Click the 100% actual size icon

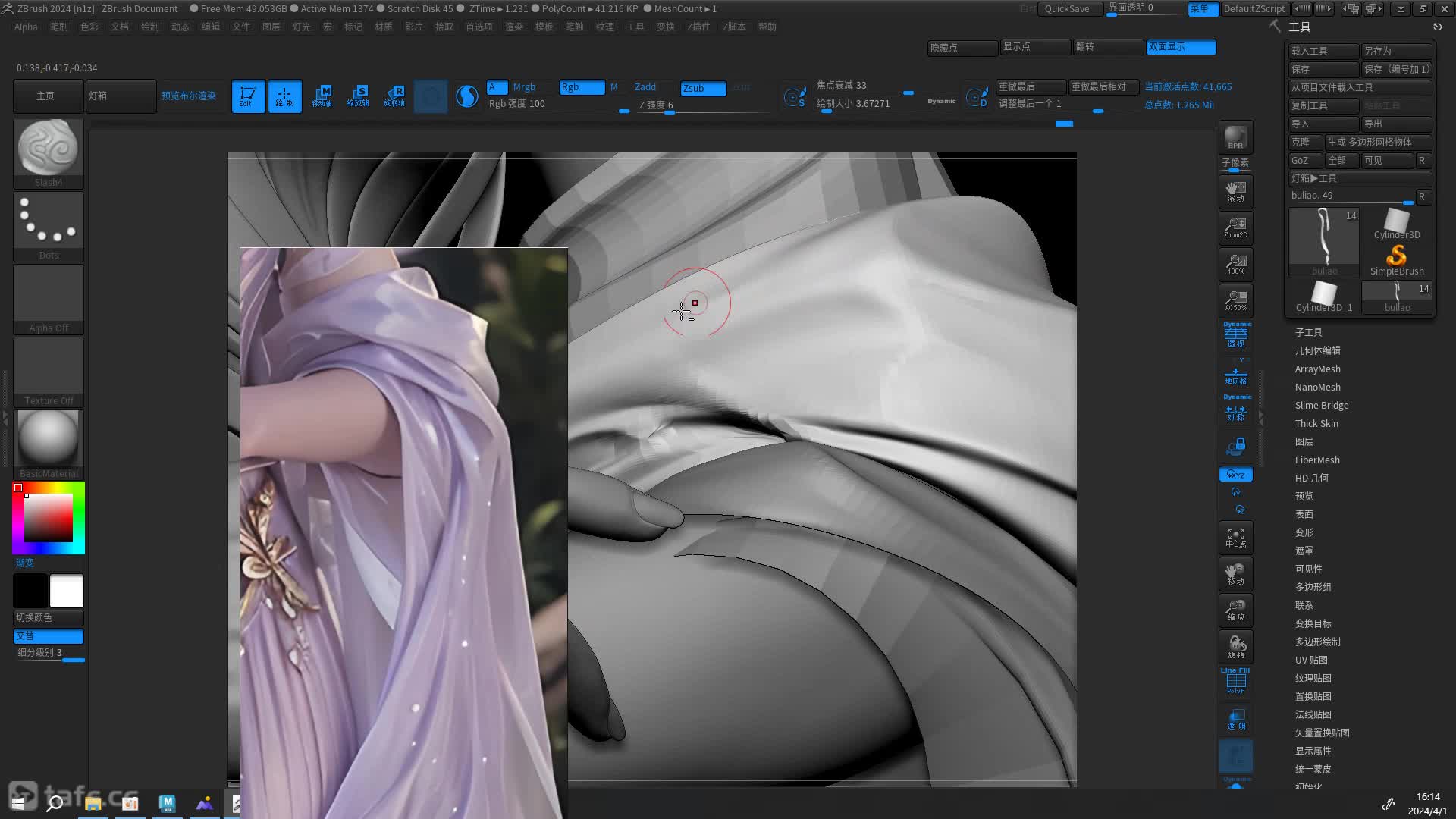click(x=1235, y=264)
